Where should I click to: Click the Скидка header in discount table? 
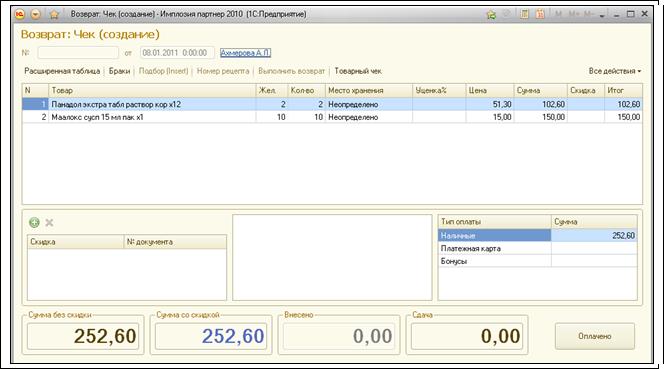[x=75, y=242]
